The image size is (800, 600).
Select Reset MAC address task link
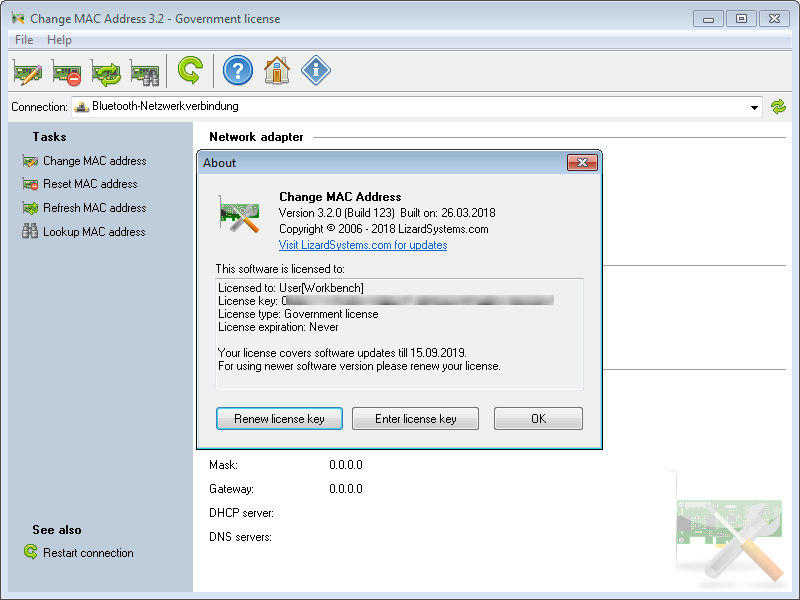tap(90, 184)
